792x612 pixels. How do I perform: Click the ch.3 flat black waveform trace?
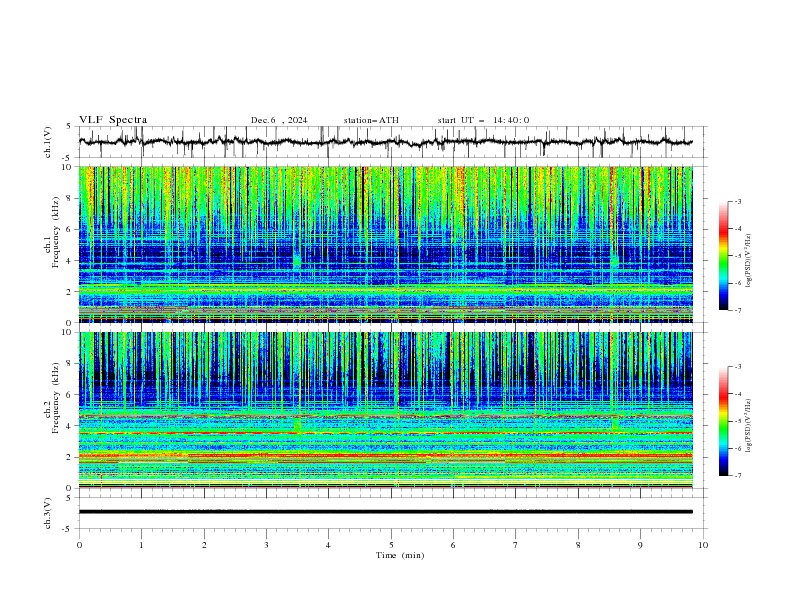pos(386,512)
